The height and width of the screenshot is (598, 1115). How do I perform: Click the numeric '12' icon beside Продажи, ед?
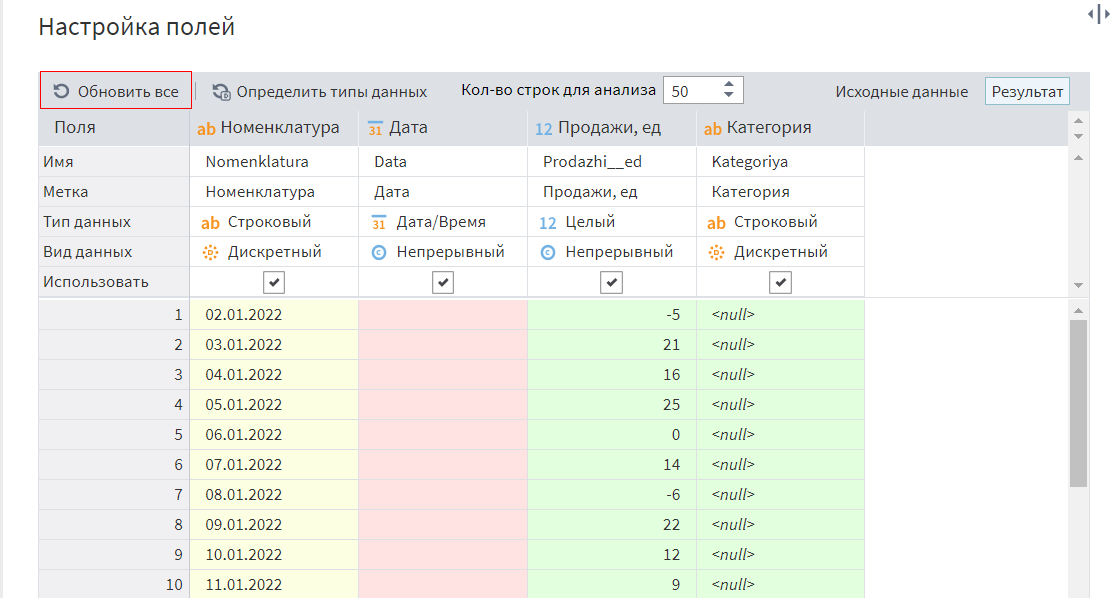(x=543, y=128)
